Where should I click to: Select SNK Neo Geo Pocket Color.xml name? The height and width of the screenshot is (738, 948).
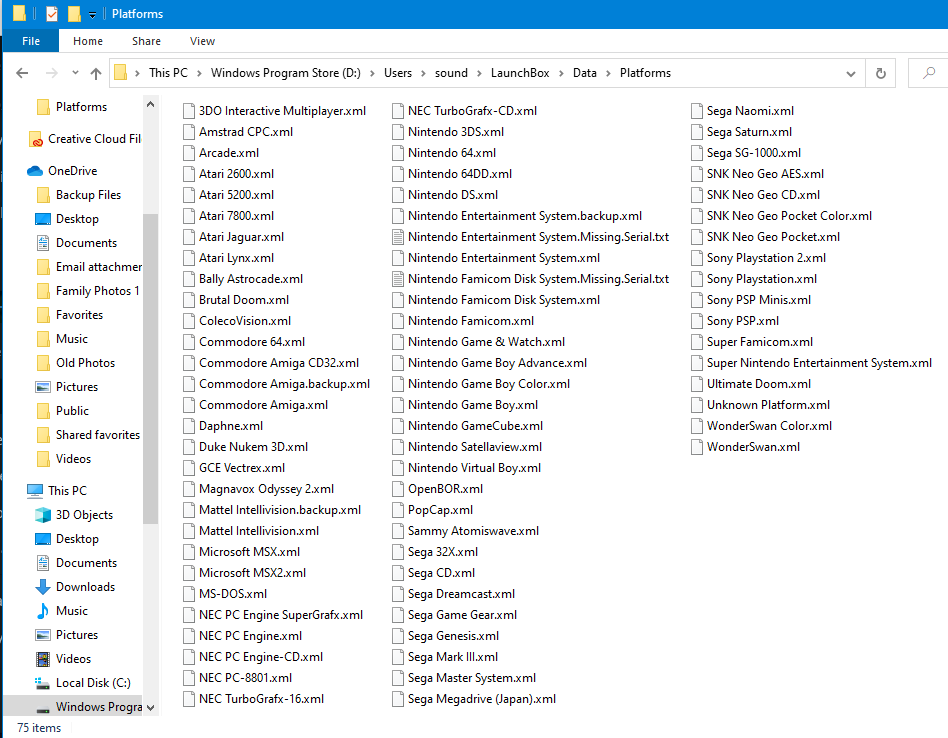[789, 216]
